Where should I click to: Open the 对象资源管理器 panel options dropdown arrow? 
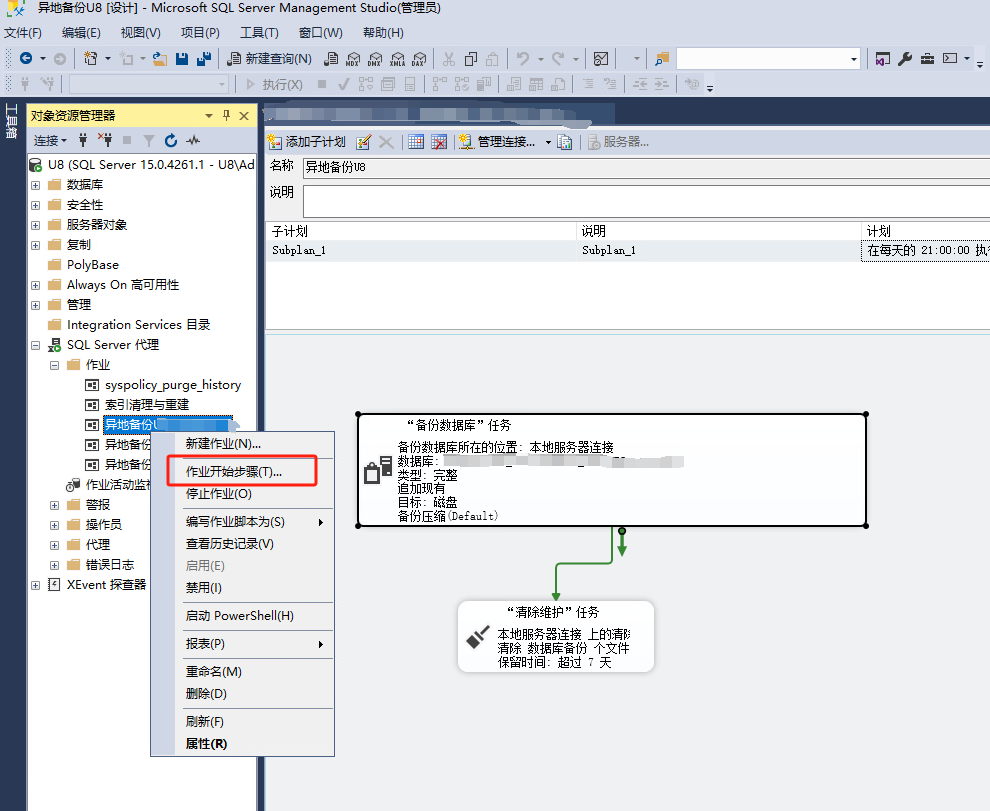208,116
